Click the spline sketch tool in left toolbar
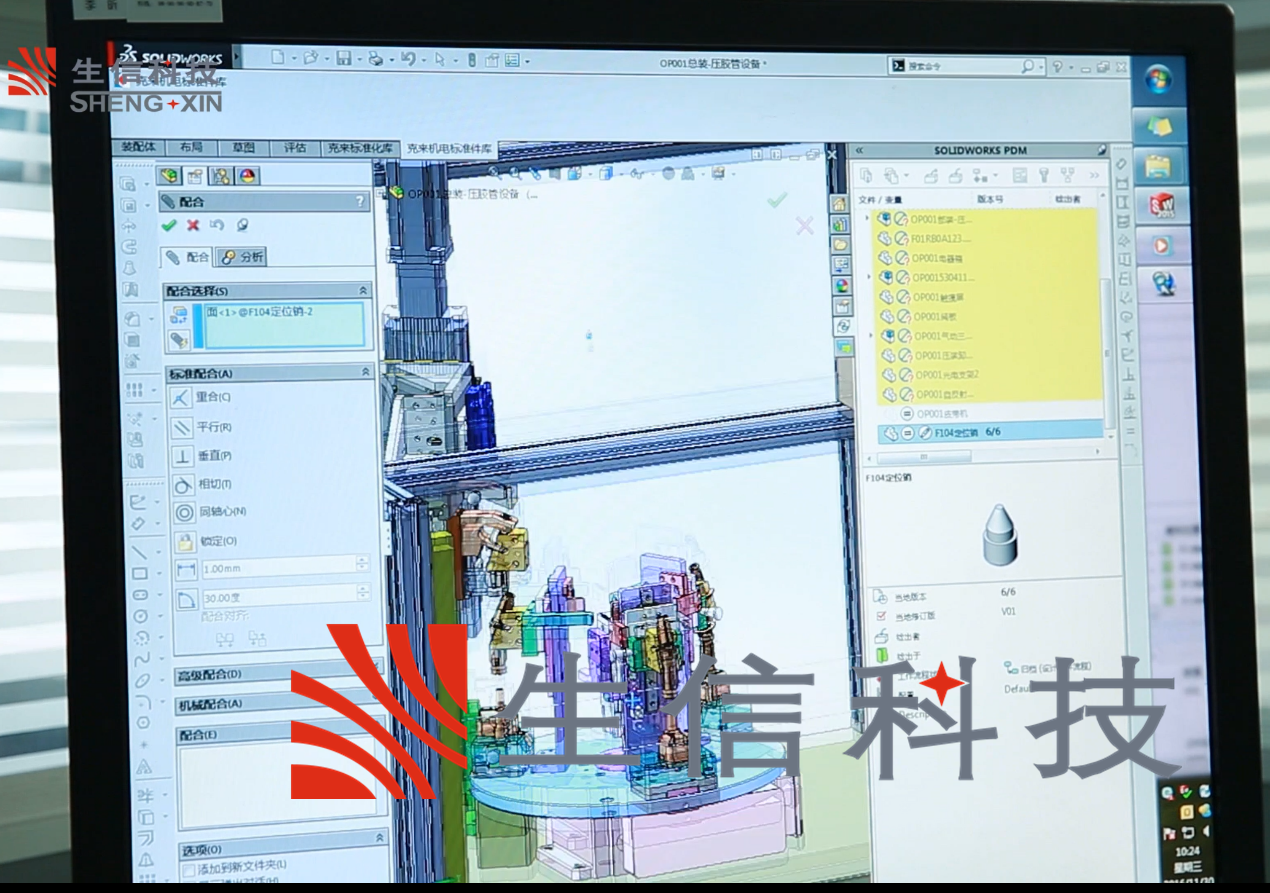The width and height of the screenshot is (1270, 893). point(141,659)
